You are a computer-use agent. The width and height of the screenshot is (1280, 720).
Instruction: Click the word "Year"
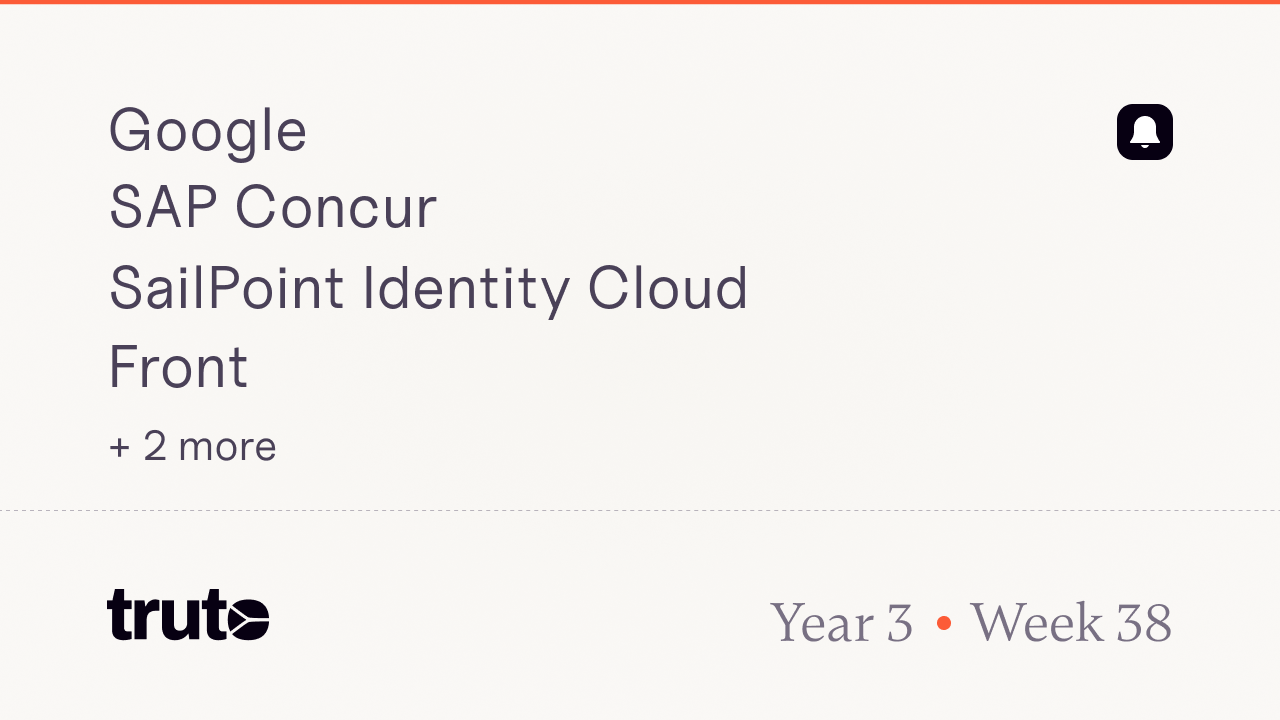point(822,623)
